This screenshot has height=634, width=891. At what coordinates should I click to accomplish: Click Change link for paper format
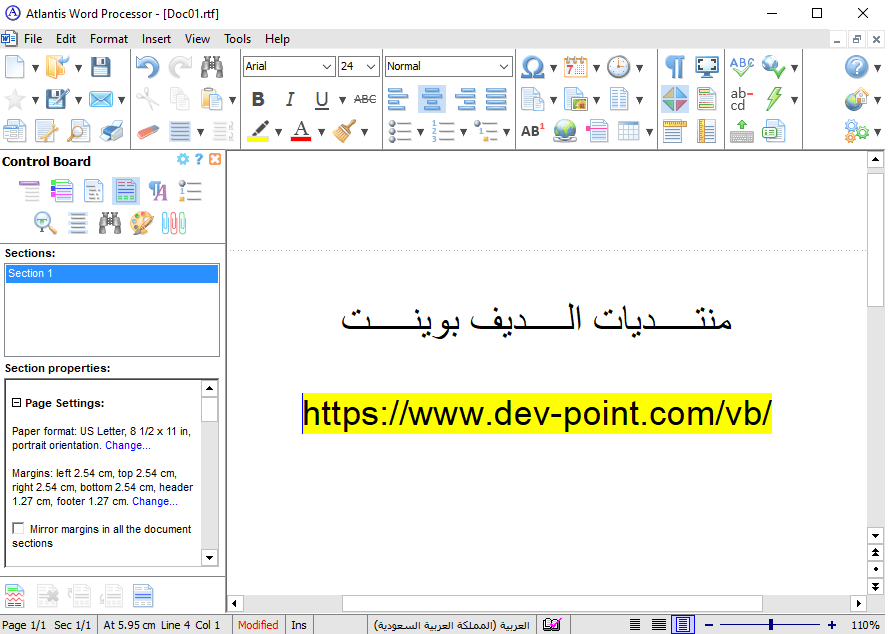(128, 445)
